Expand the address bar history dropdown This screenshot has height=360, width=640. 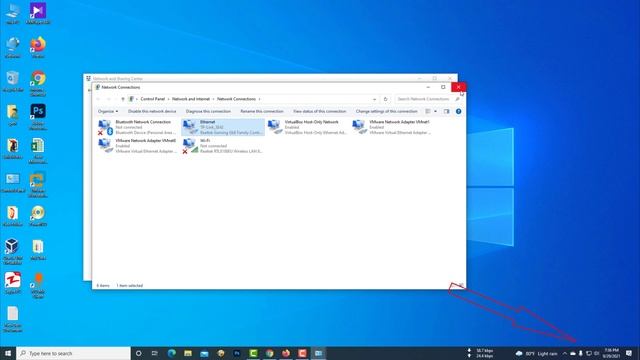[374, 99]
